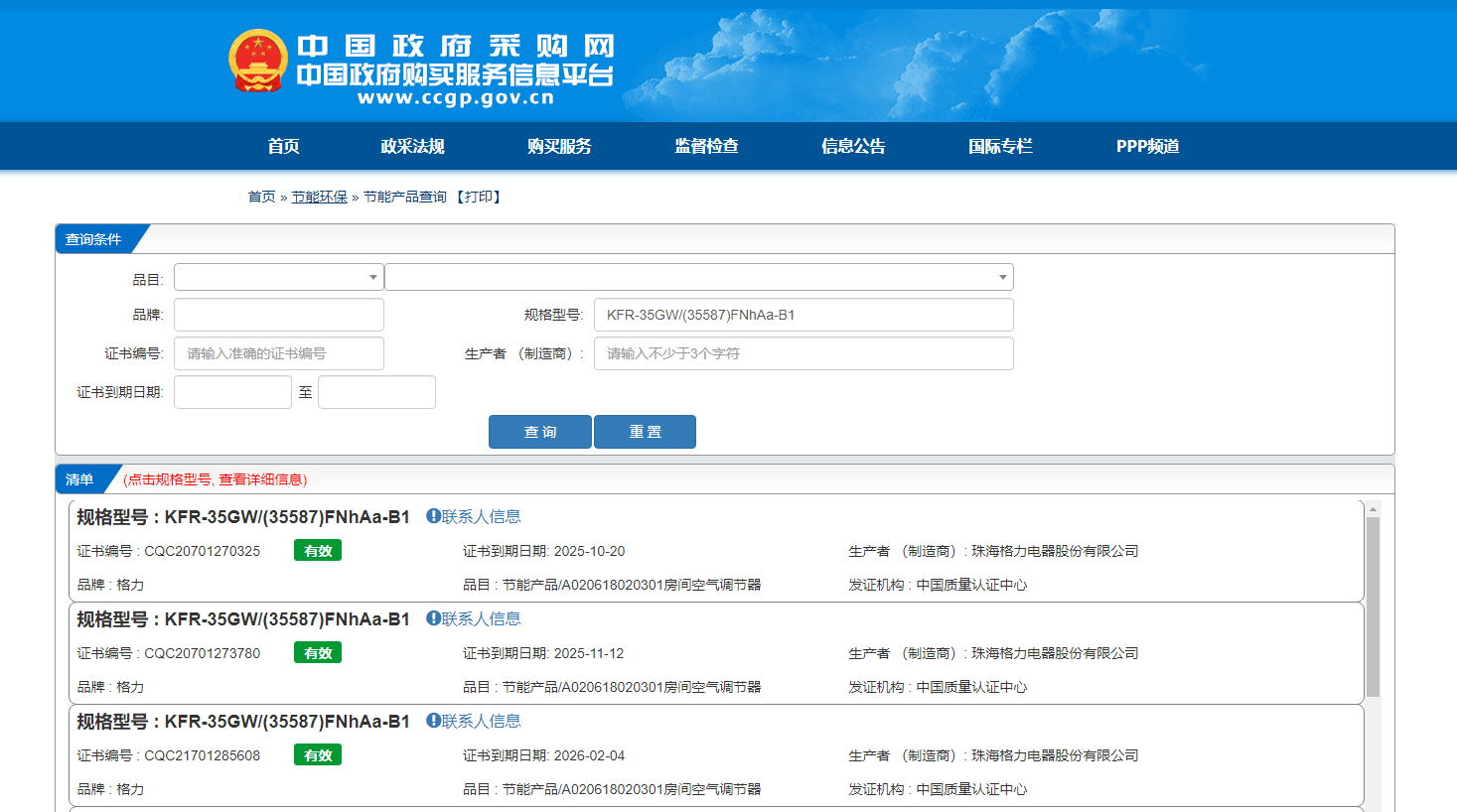
Task: Click 节能环保 breadcrumb link
Action: (319, 197)
